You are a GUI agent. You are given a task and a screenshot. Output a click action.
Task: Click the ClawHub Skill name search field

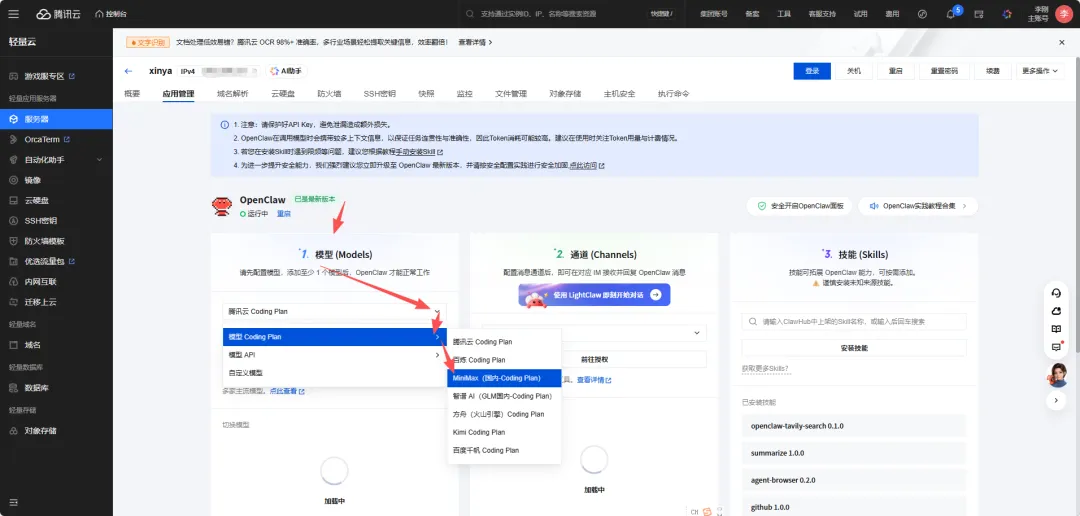tap(854, 322)
